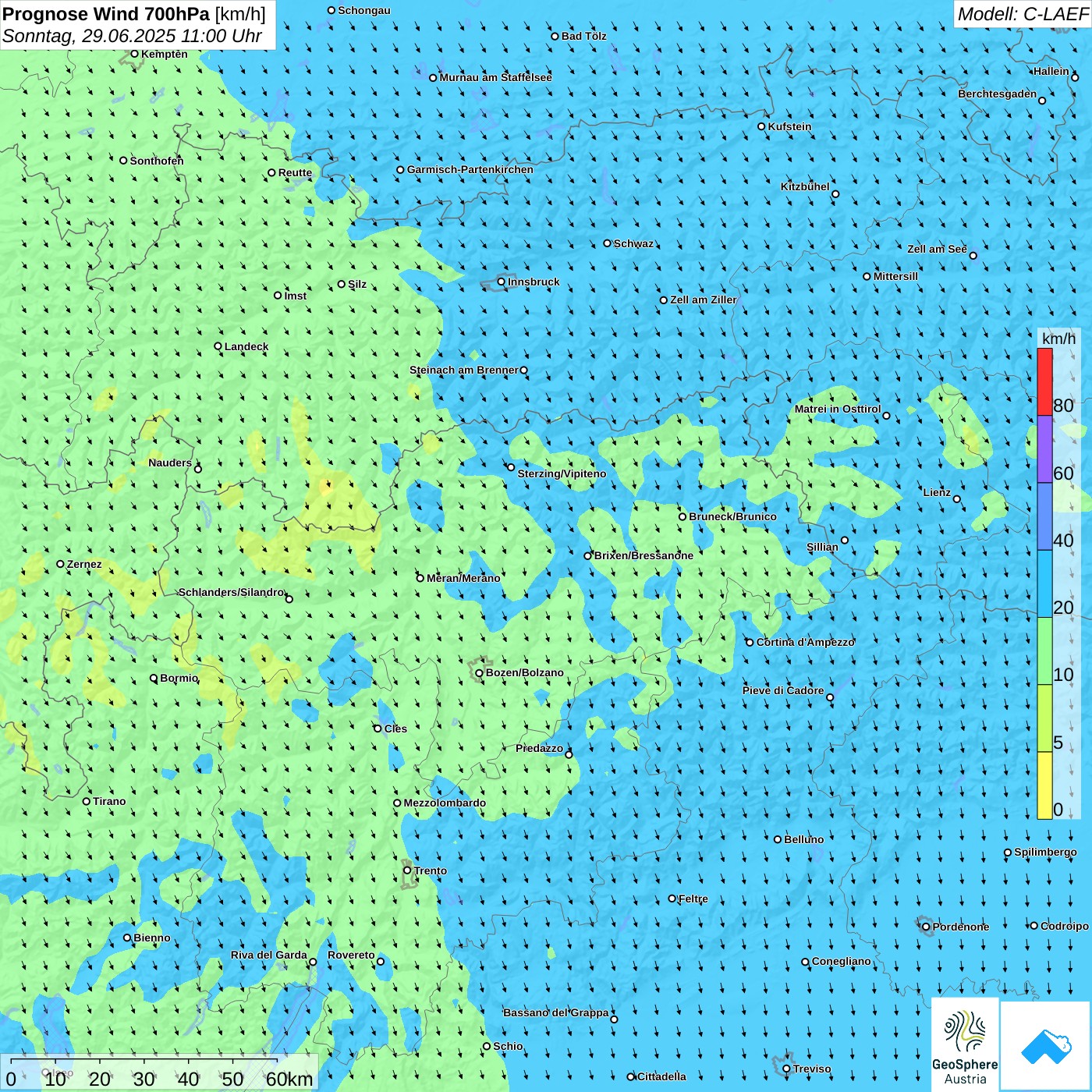Click the Sterzing/Vipiteno label
Viewport: 1092px width, 1092px height.
coord(562,473)
